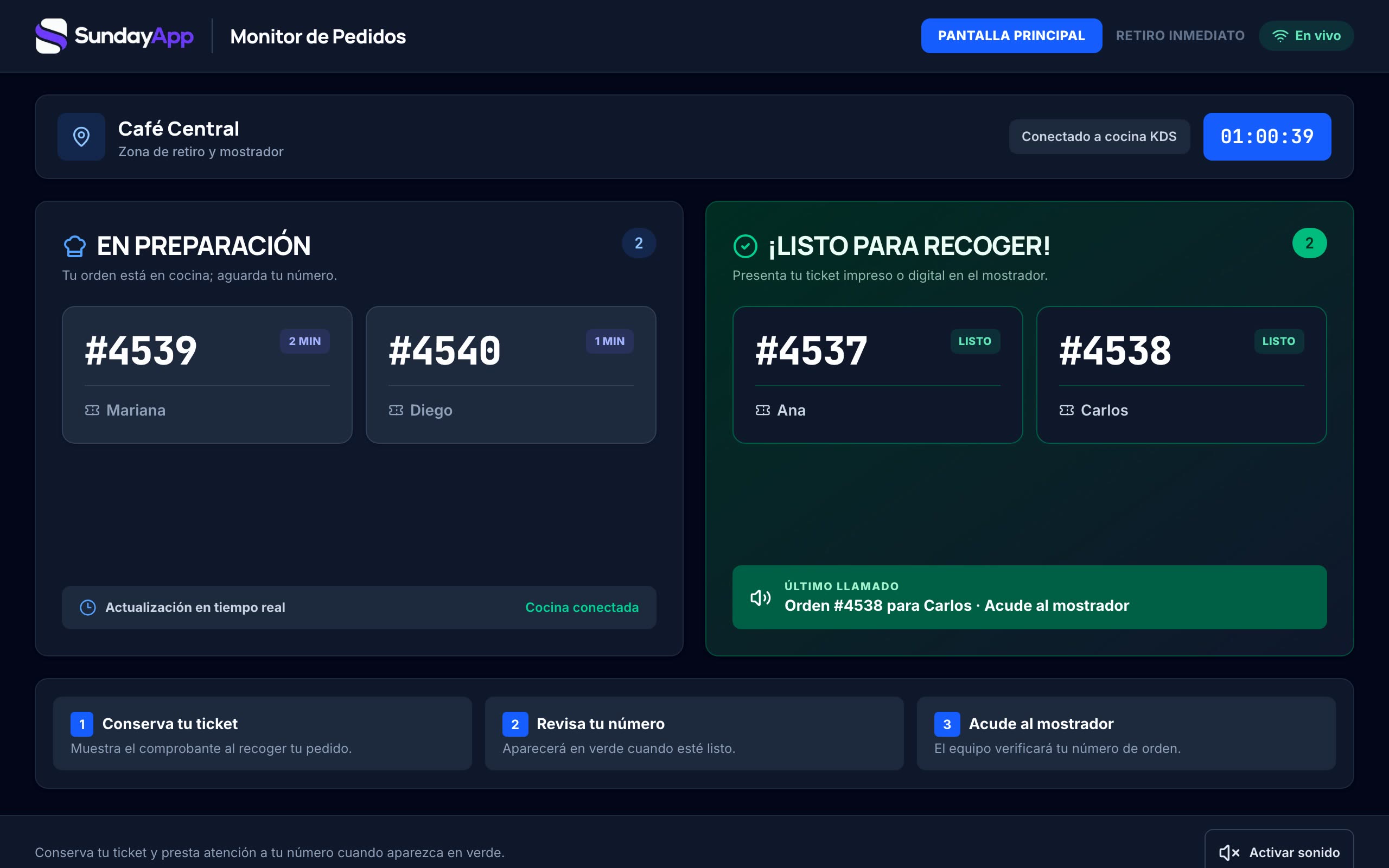Viewport: 1389px width, 868px height.
Task: Click the clock icon by Actualización en tiempo real
Action: (88, 608)
